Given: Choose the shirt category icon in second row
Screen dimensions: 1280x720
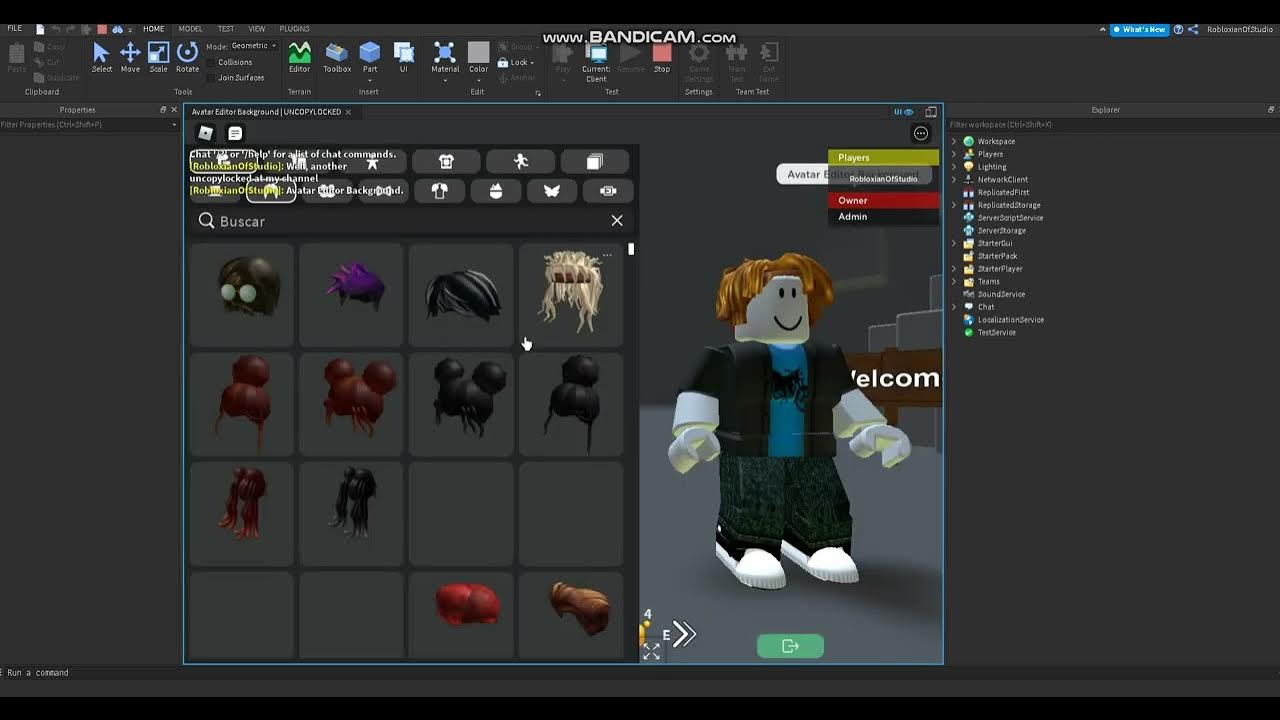Looking at the screenshot, I should 439,190.
